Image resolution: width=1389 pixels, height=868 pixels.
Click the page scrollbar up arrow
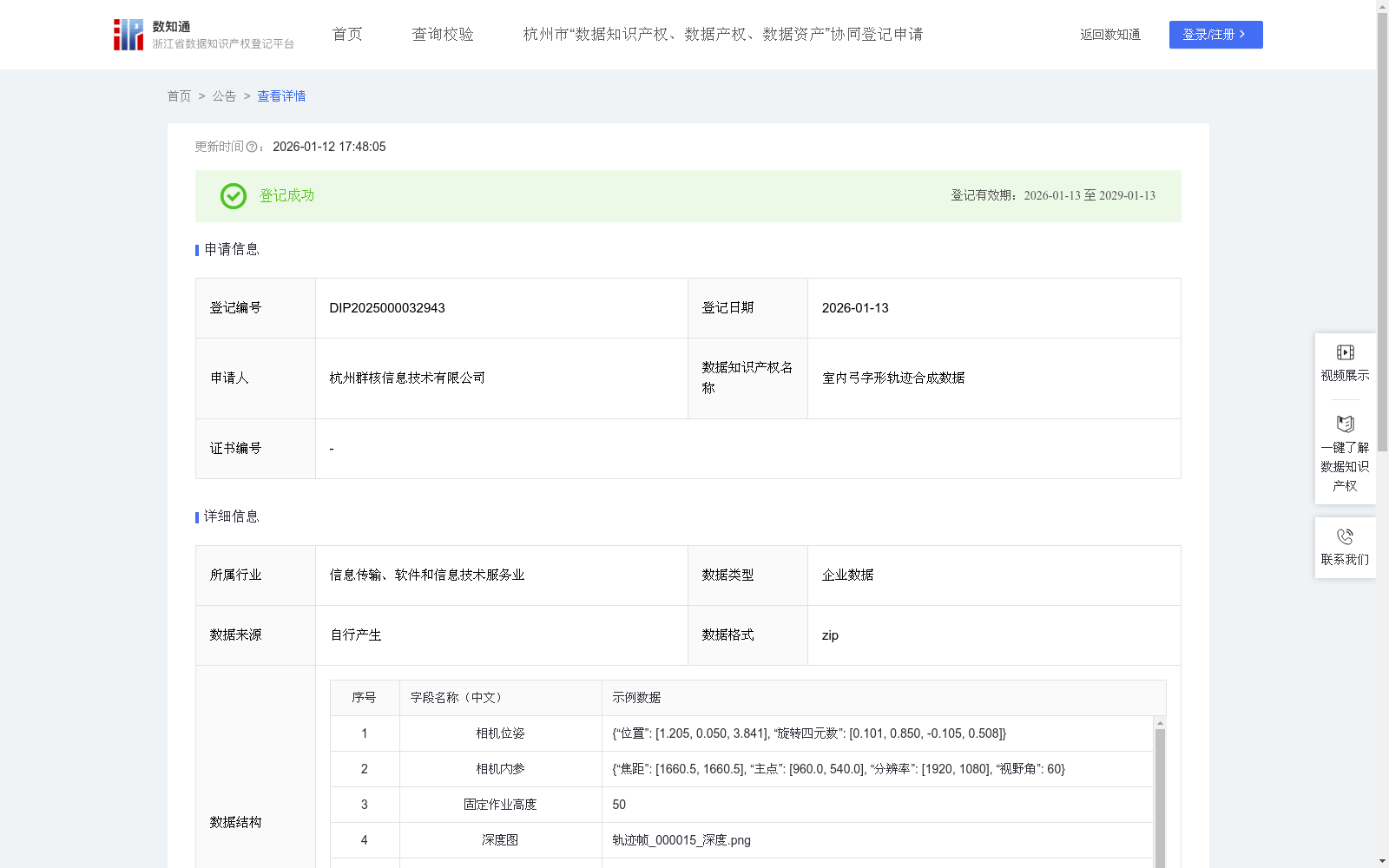tap(1382, 5)
